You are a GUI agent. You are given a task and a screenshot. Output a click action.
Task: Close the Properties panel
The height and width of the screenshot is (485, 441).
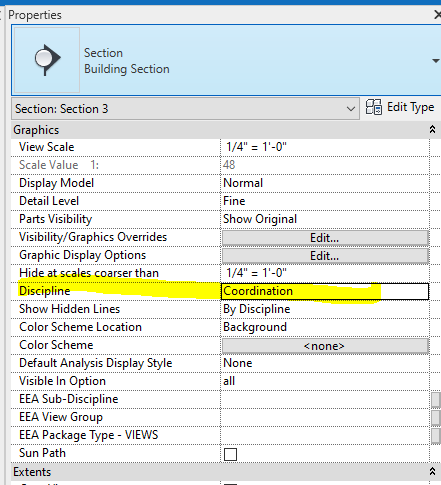pos(437,15)
